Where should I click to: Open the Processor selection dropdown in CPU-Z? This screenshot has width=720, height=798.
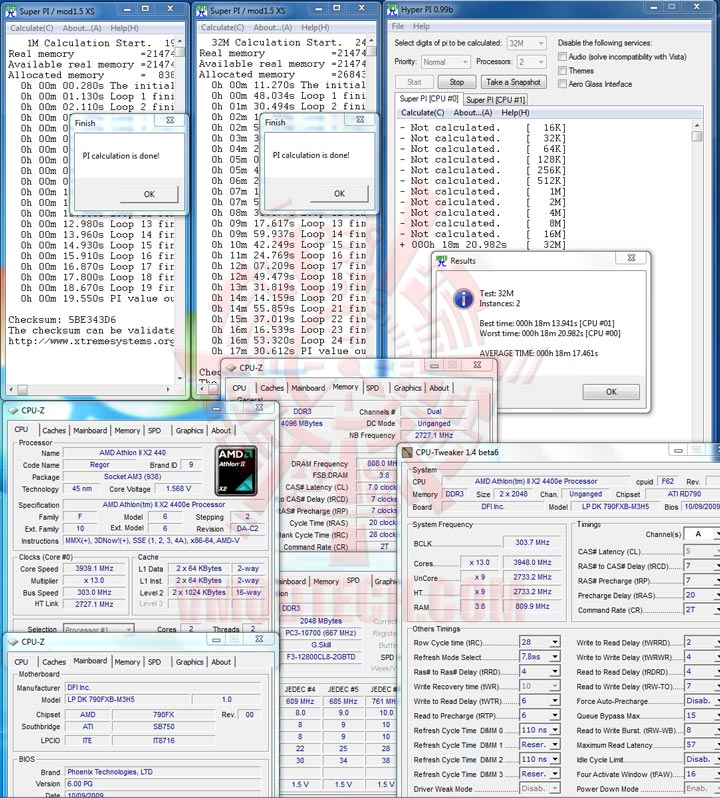pyautogui.click(x=99, y=630)
